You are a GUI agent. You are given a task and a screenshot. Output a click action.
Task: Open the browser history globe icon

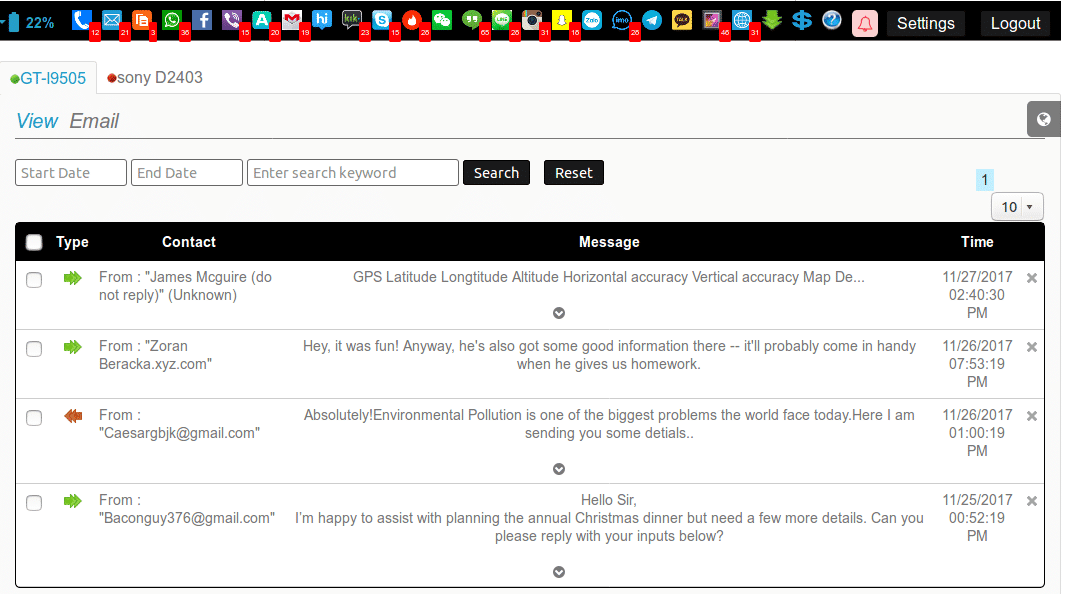742,20
